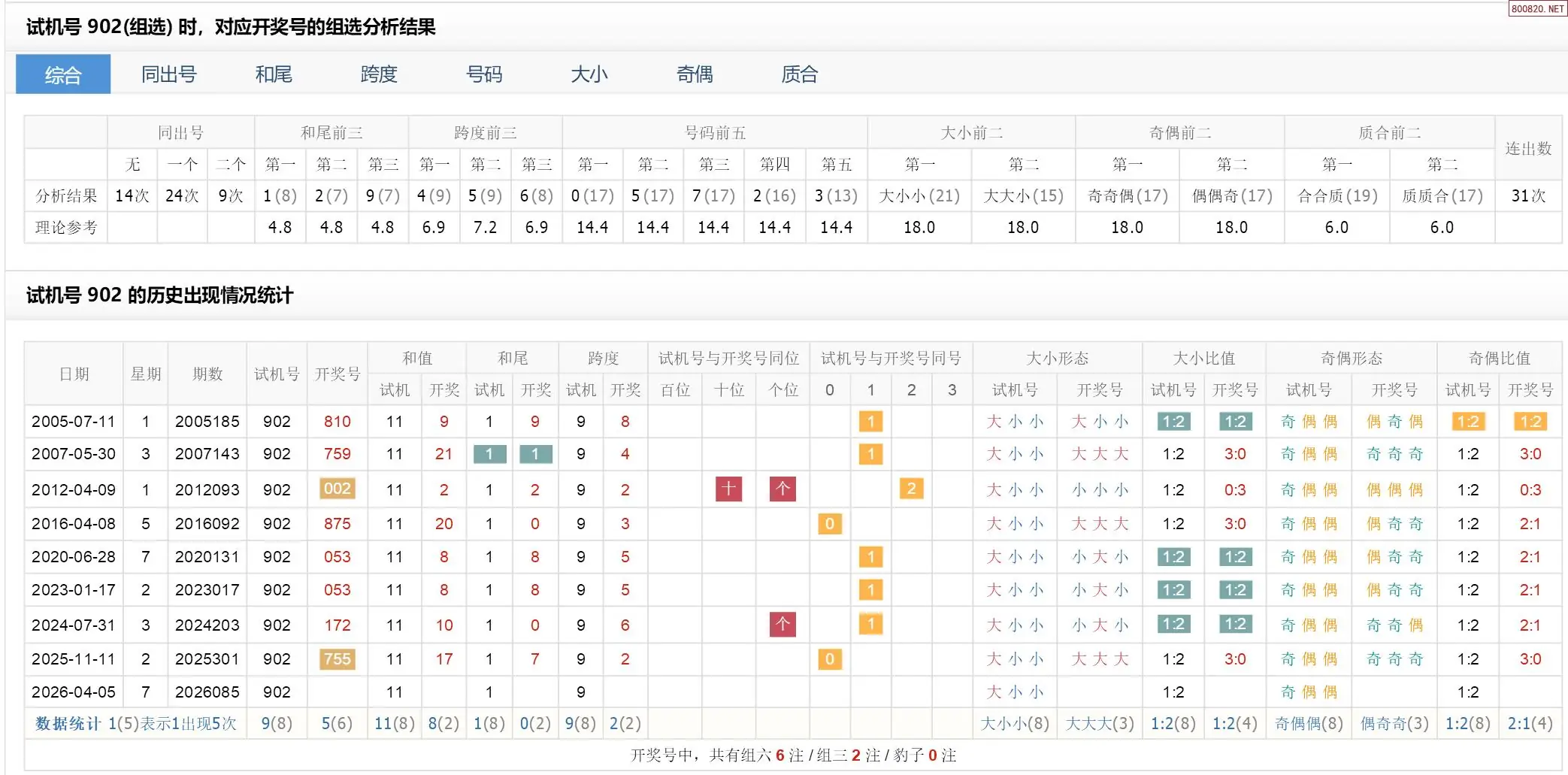Click the 数据统计 row label
Image resolution: width=1568 pixels, height=775 pixels.
pos(68,724)
